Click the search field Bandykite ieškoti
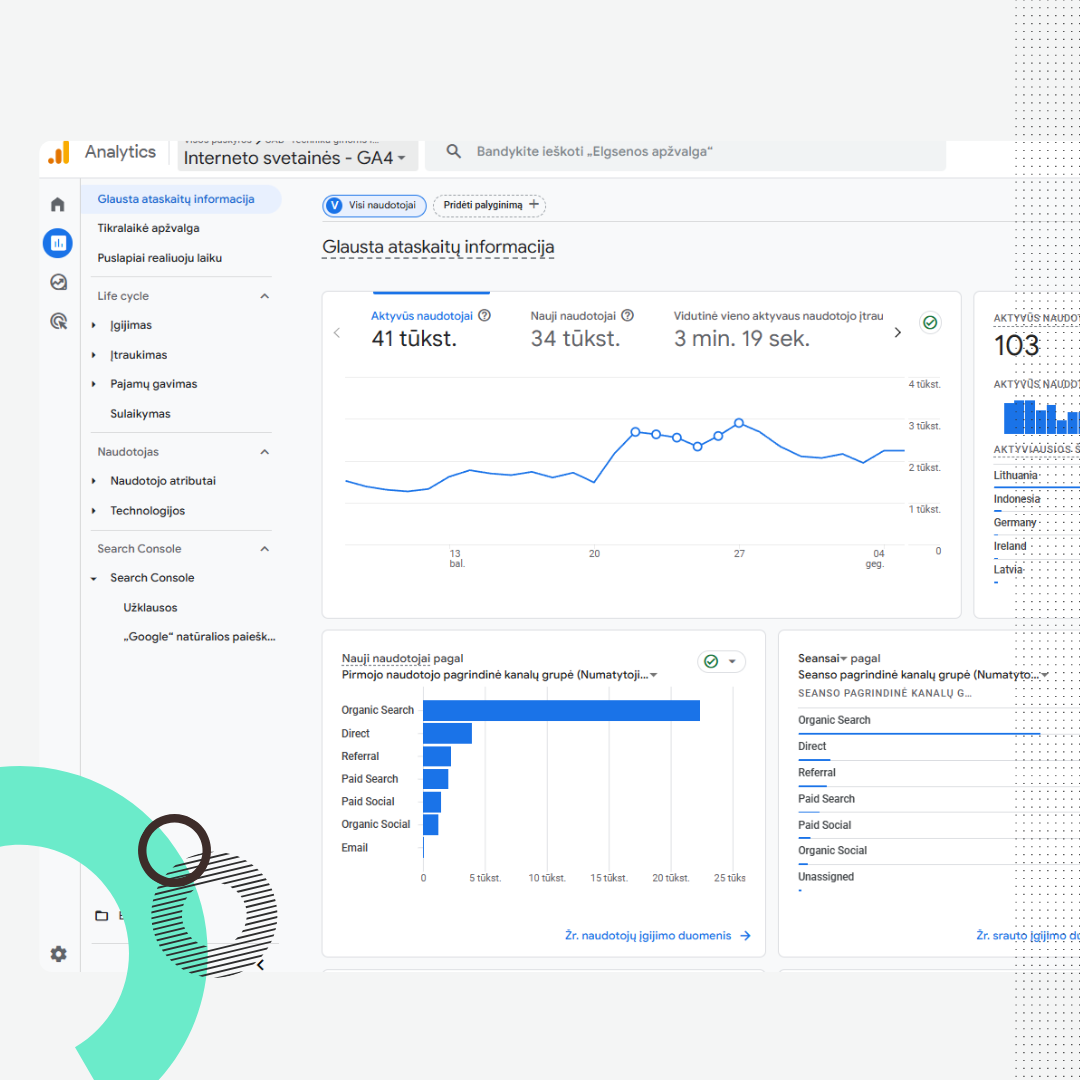The height and width of the screenshot is (1080, 1080). click(690, 152)
